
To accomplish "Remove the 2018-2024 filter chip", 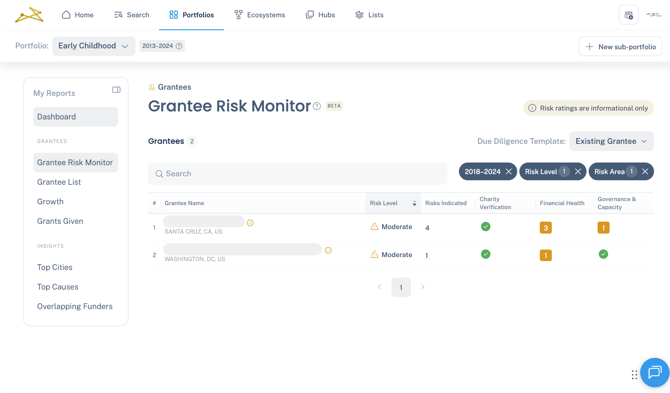I will tap(508, 171).
